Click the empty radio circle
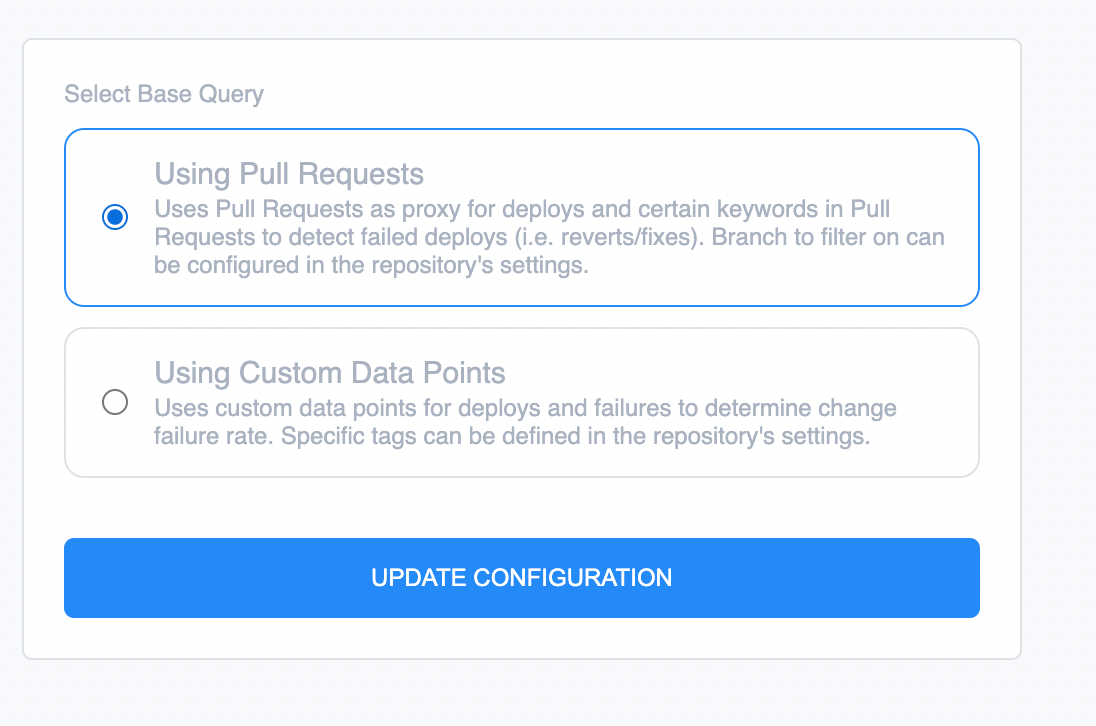 pos(115,402)
